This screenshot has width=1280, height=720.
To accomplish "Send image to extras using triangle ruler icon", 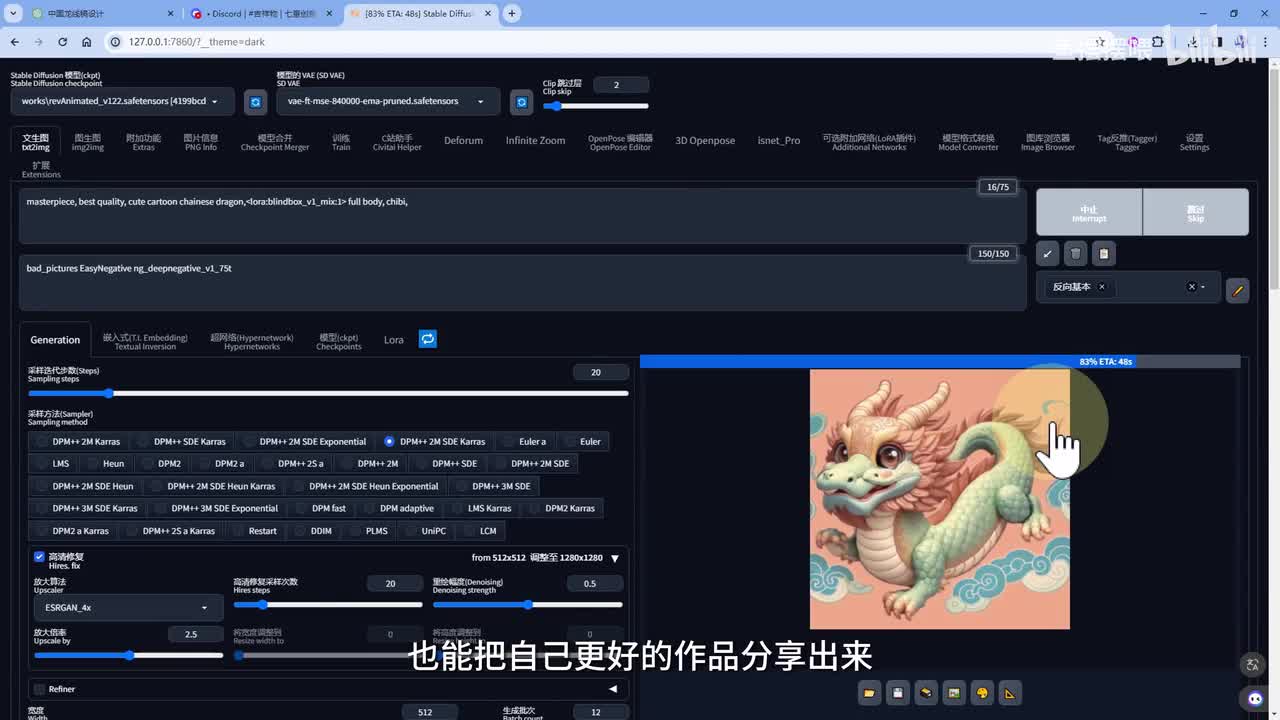I will 1010,693.
